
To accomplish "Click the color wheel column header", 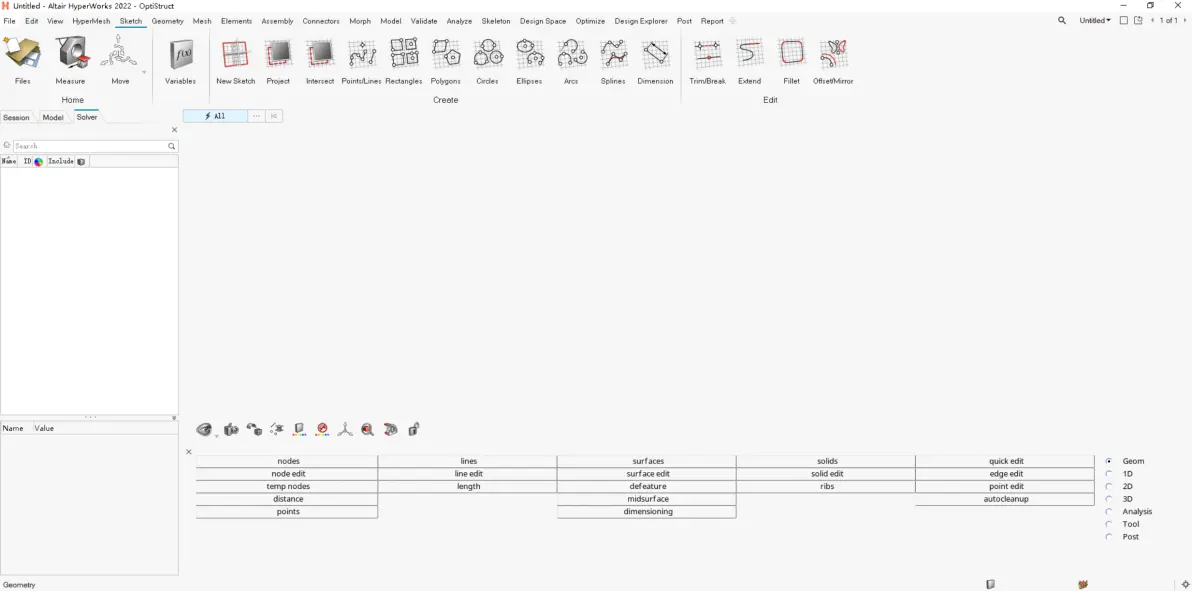I will click(39, 161).
